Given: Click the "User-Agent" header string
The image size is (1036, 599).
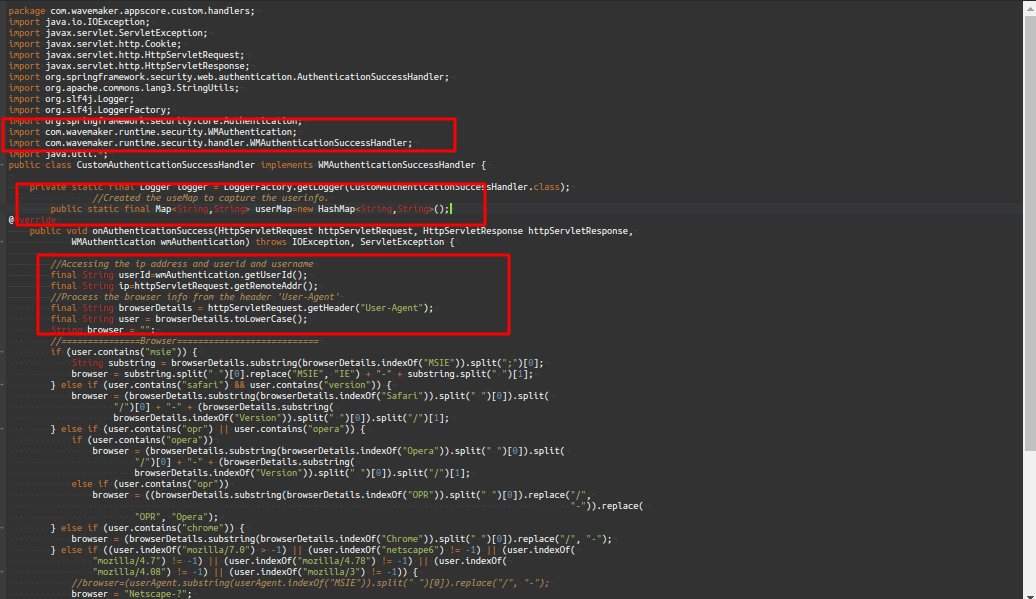Looking at the screenshot, I should pos(397,308).
